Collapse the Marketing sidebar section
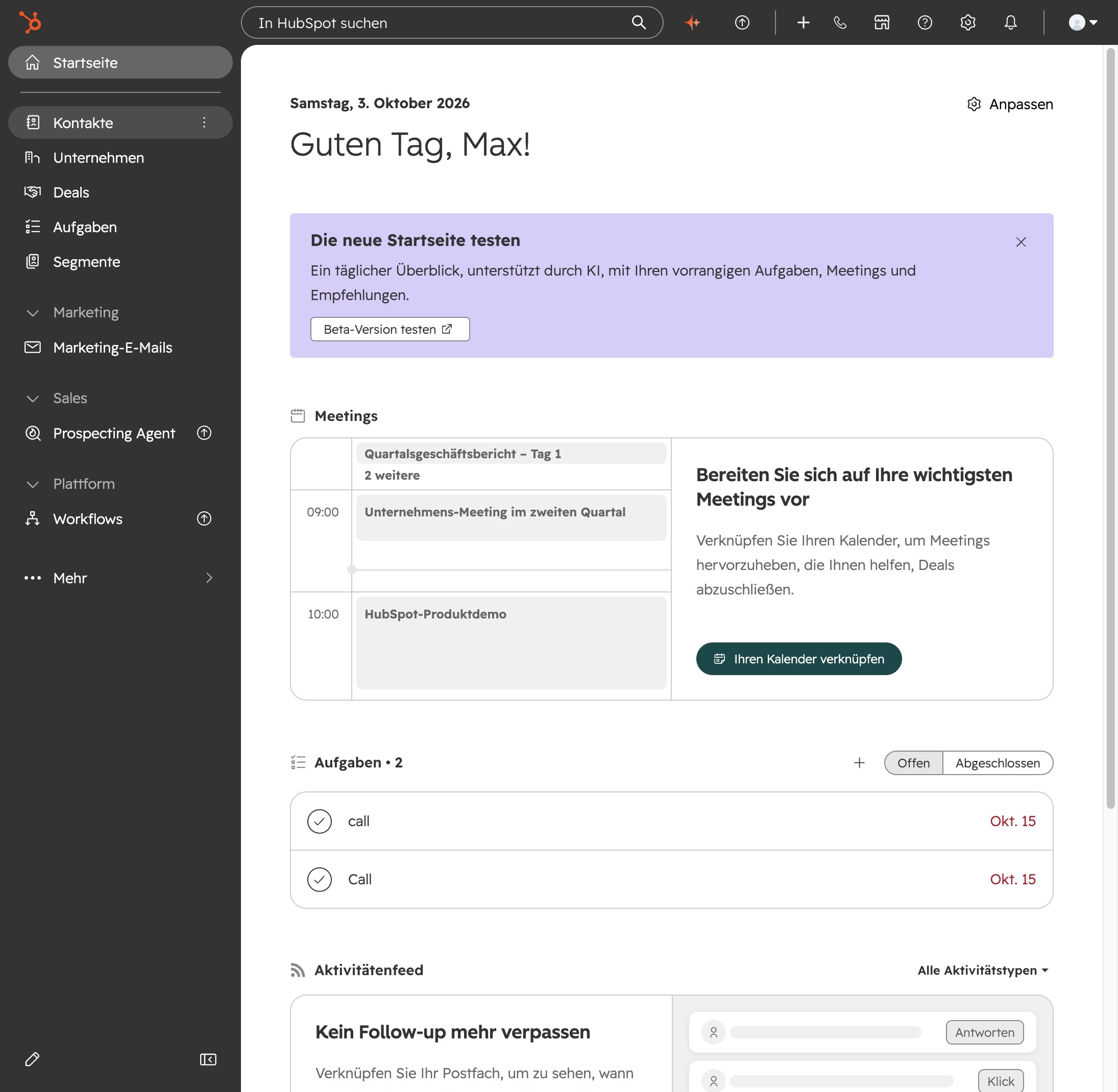The image size is (1118, 1092). coord(33,313)
